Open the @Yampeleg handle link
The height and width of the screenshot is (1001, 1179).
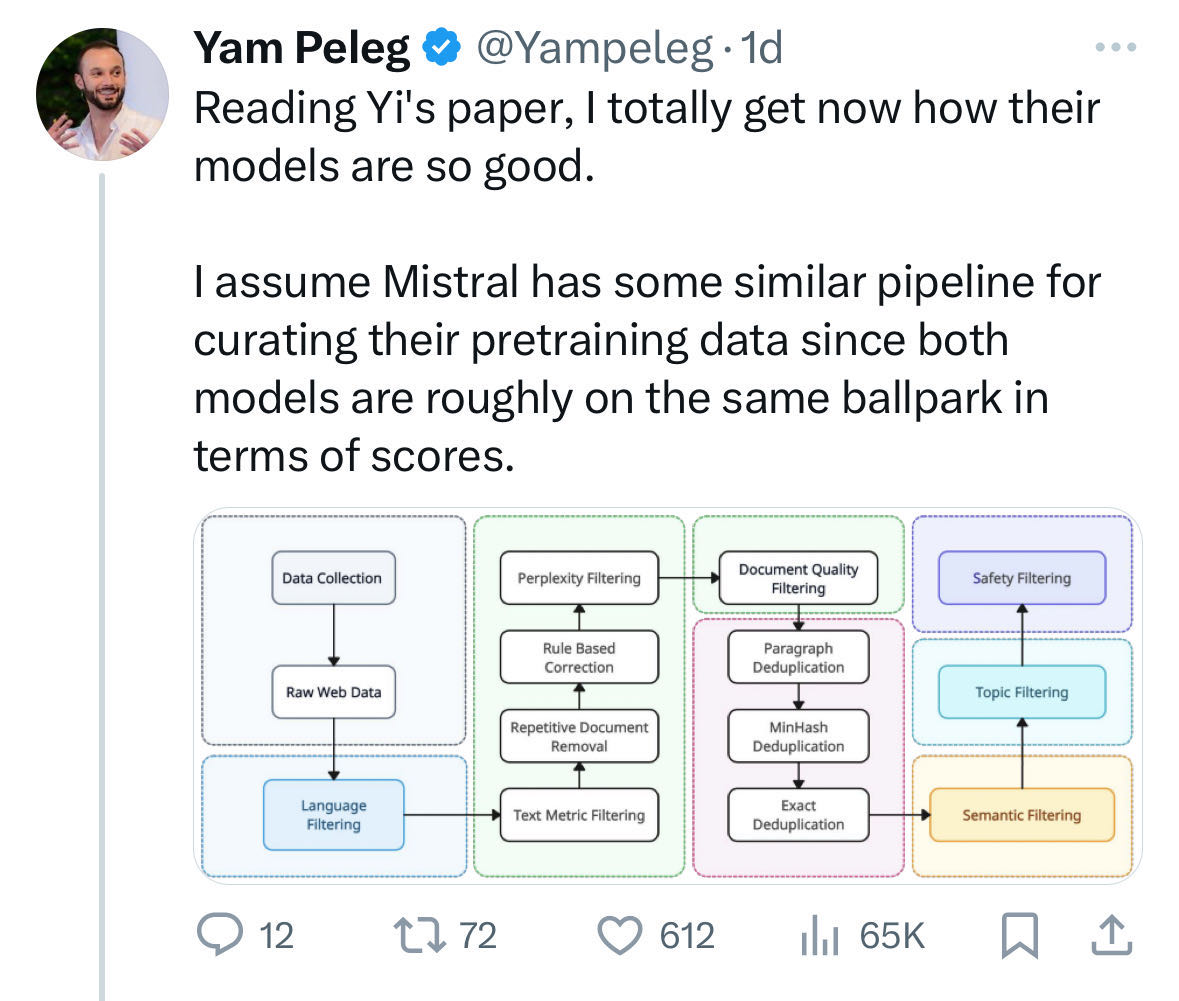tap(595, 48)
